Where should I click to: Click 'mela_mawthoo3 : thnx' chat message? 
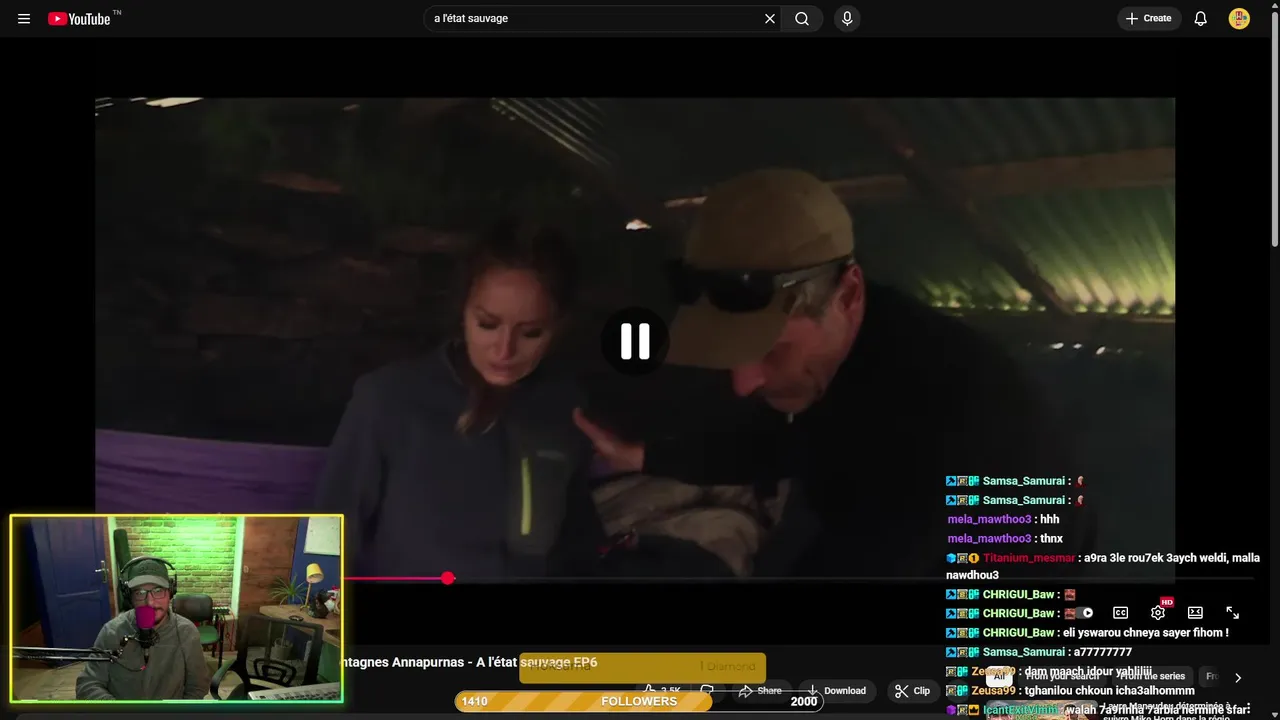coord(1005,539)
